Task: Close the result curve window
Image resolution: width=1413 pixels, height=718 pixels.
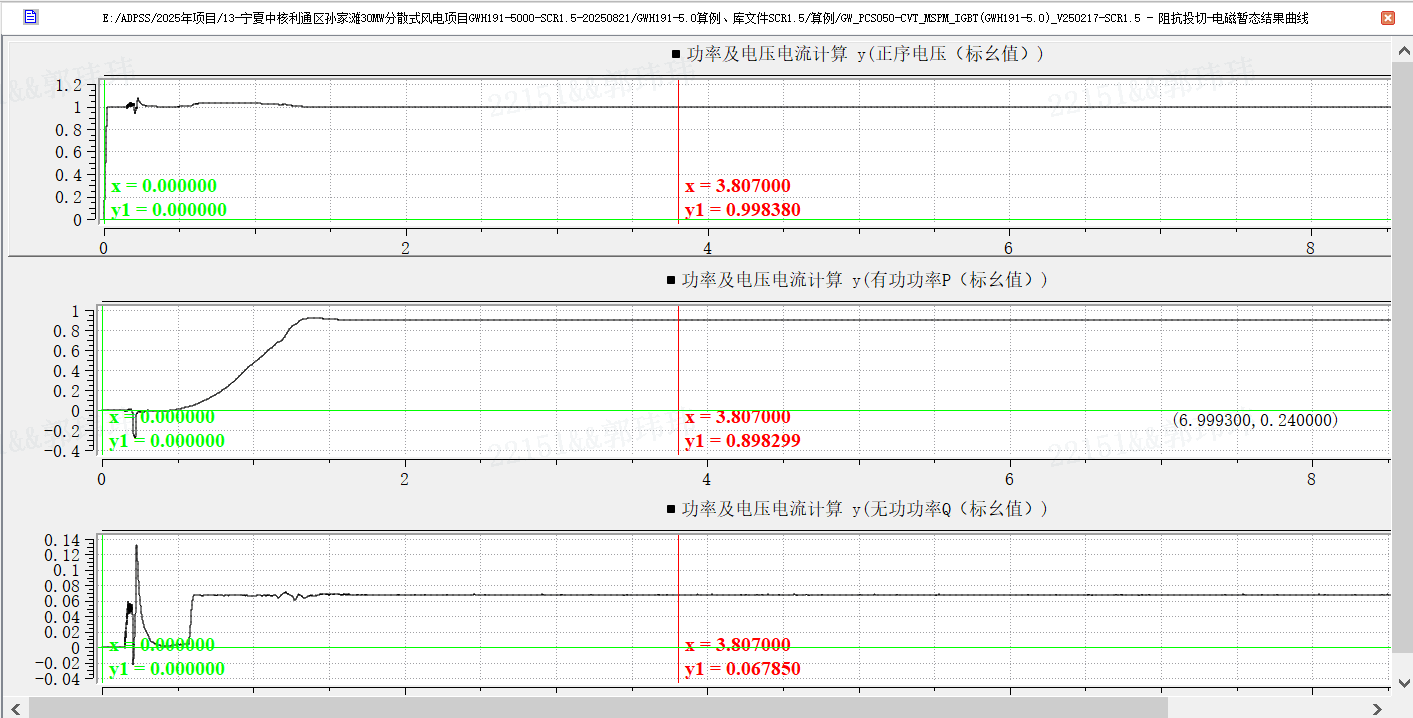Action: pos(1387,18)
